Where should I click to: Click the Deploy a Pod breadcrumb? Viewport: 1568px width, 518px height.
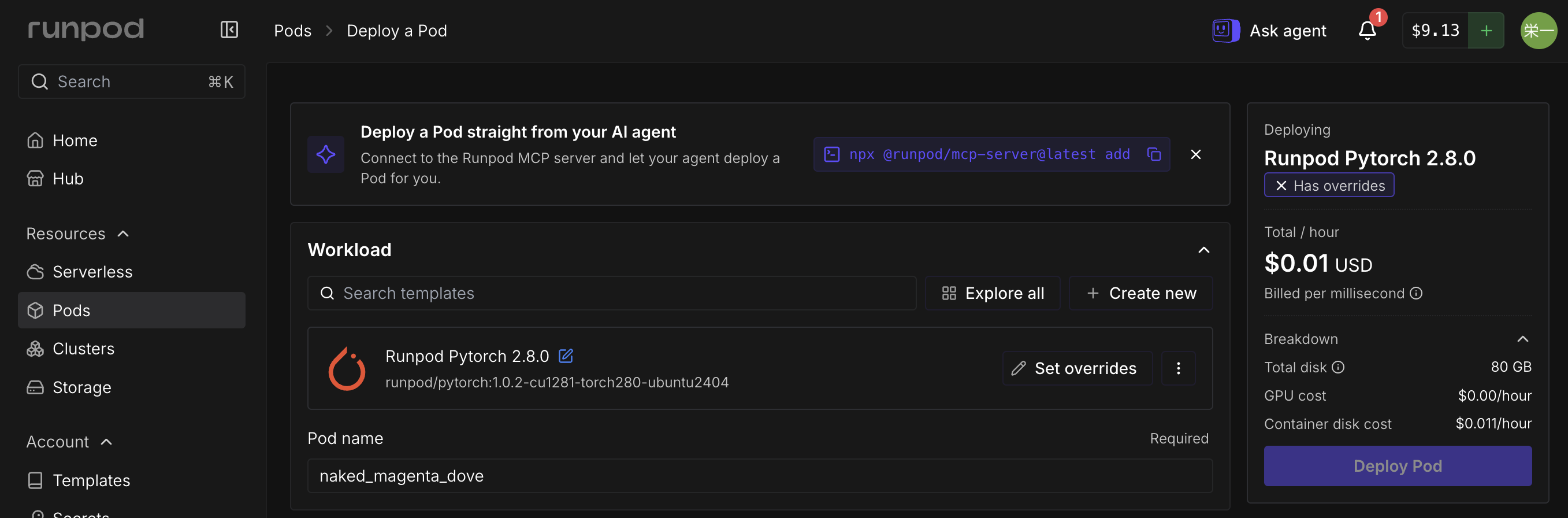(396, 31)
